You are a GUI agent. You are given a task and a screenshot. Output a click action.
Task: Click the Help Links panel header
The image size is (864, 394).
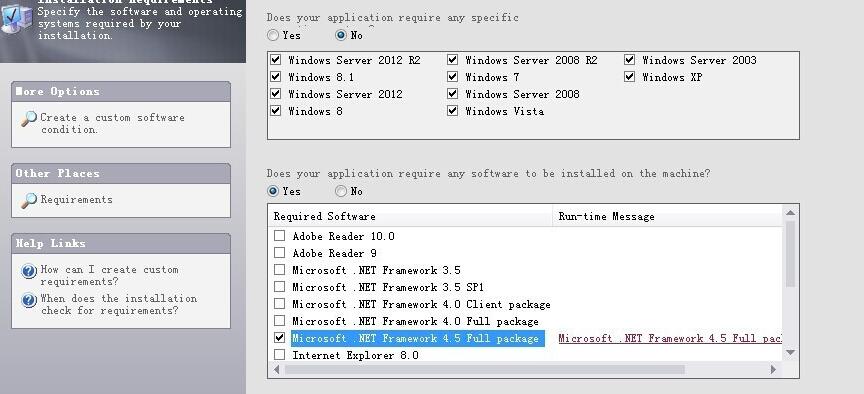click(121, 244)
